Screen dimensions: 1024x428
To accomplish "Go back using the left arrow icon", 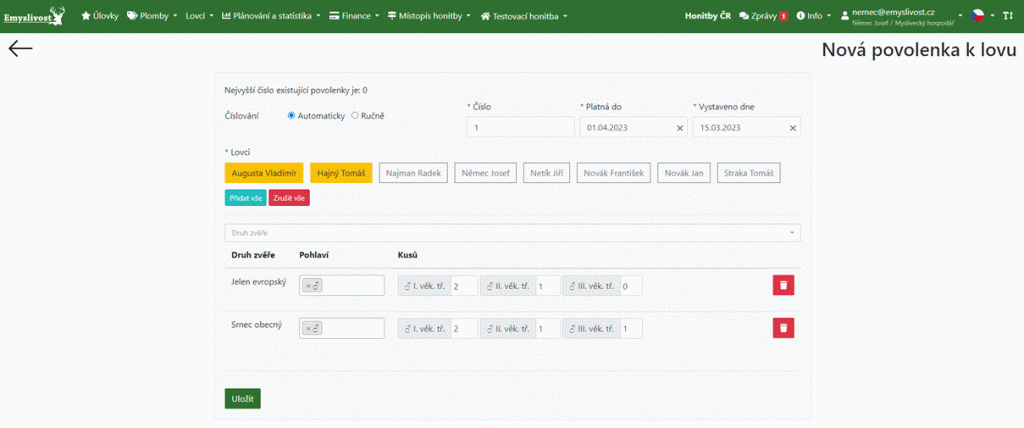I will [x=20, y=50].
